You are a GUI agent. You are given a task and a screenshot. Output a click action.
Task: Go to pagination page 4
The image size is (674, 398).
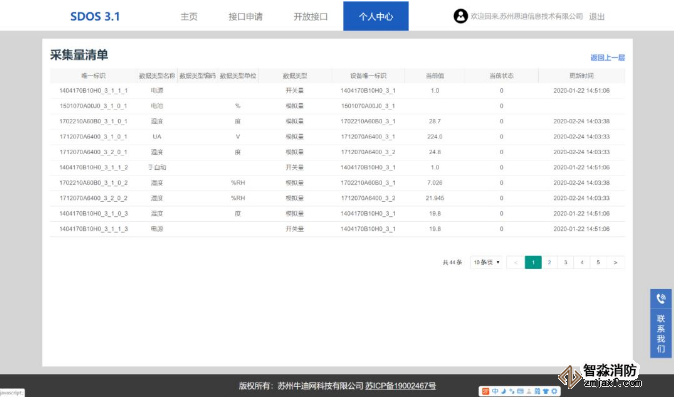pos(582,262)
